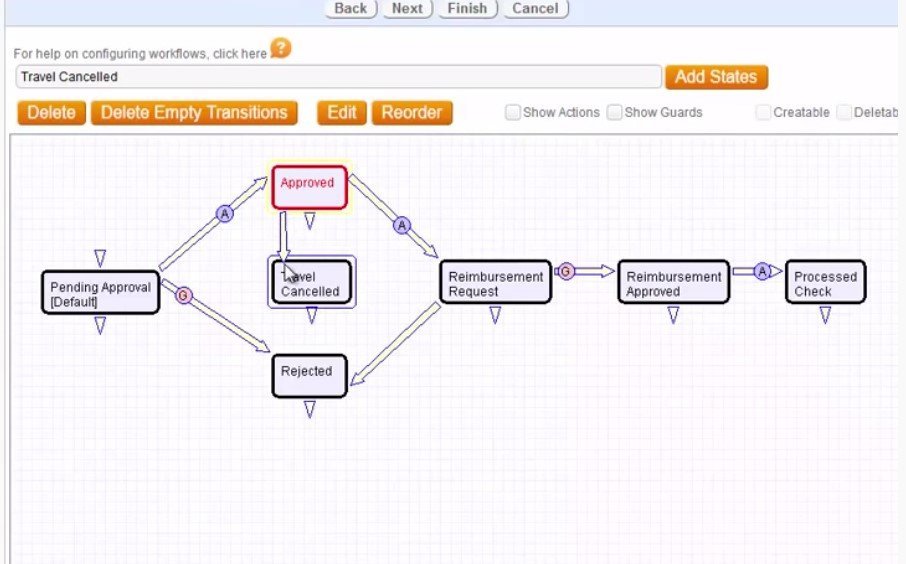Click the Add States button

pos(715,77)
